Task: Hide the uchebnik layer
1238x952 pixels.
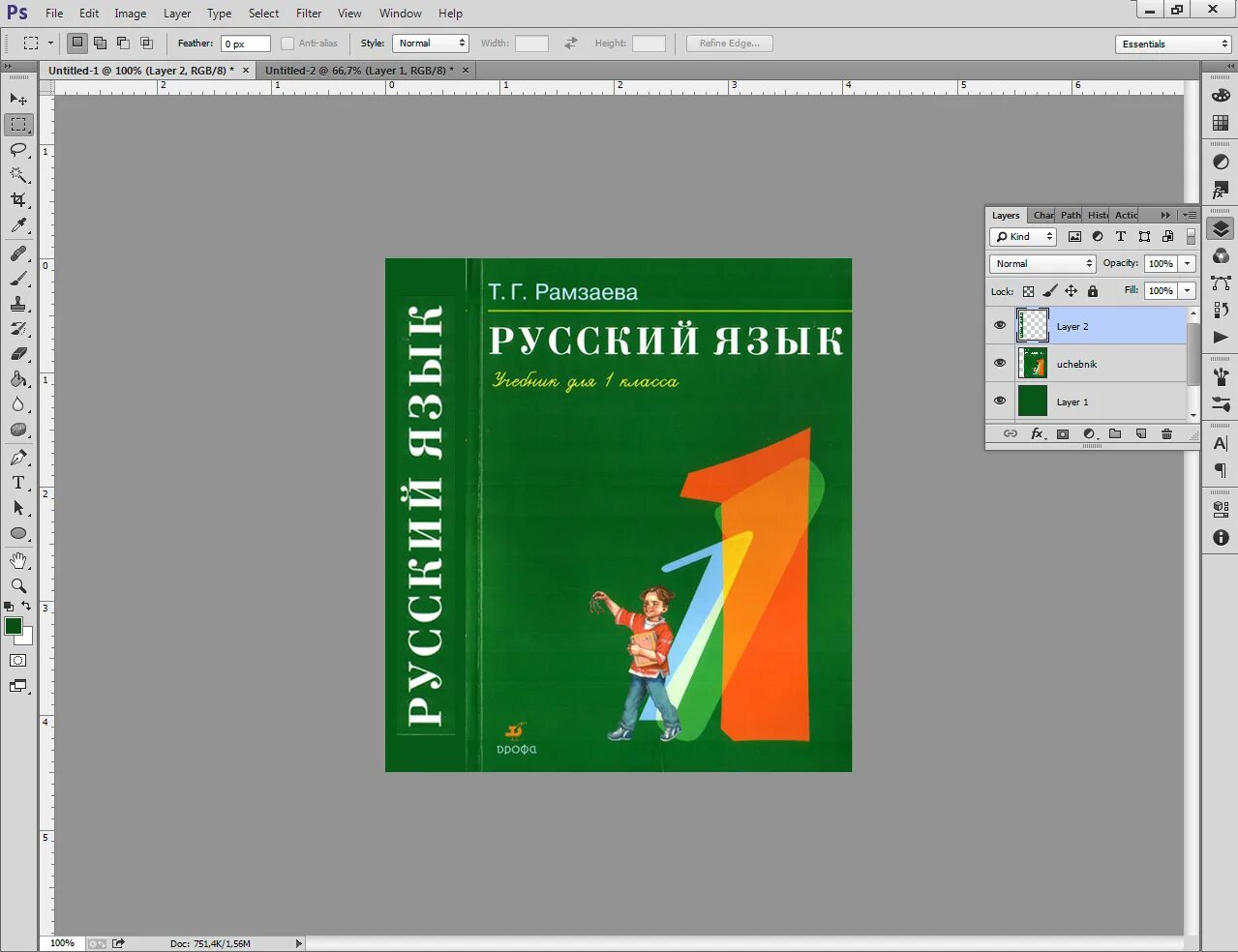Action: click(x=1000, y=364)
